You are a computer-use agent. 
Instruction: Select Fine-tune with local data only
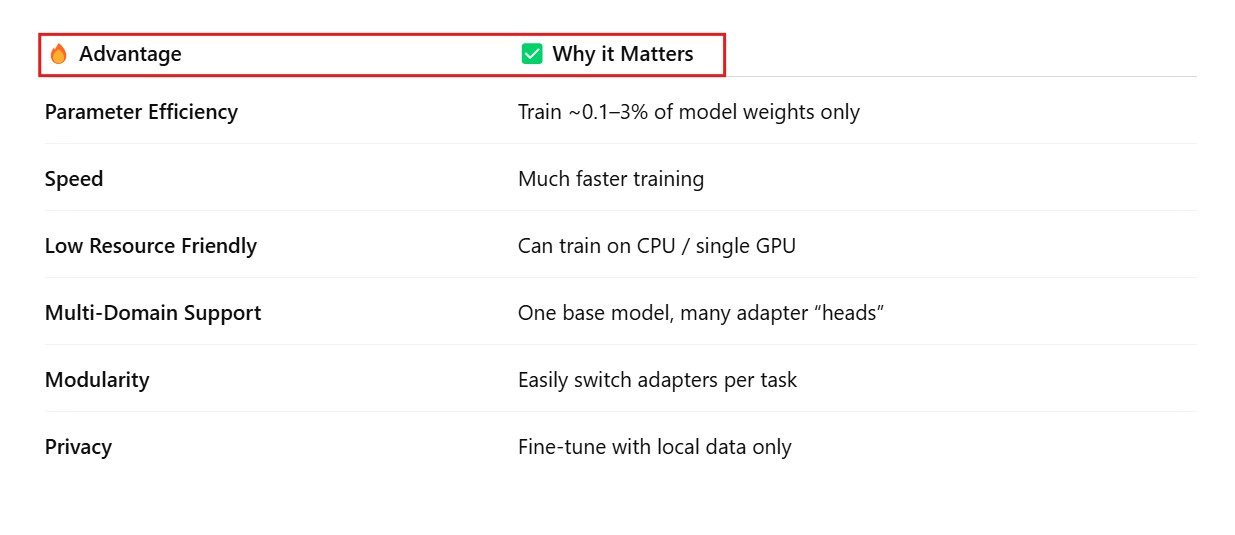point(654,447)
